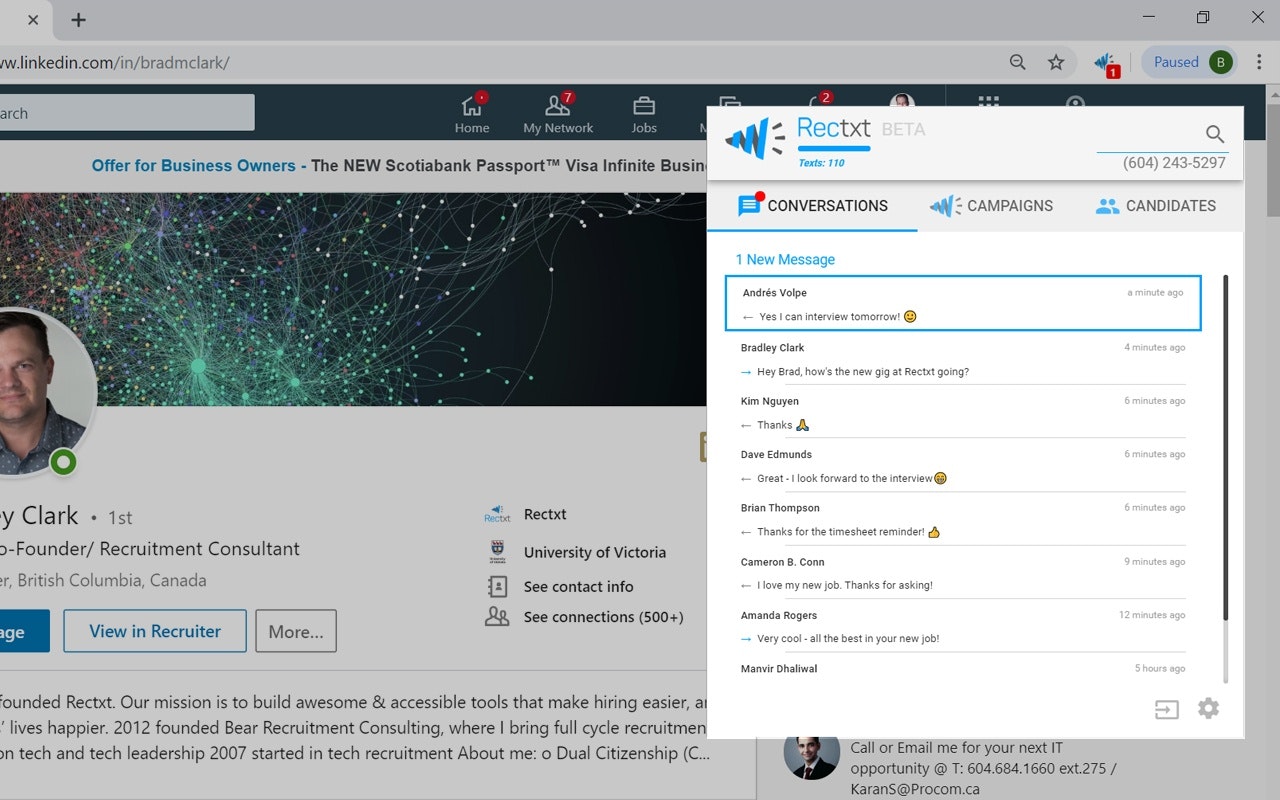Image resolution: width=1280 pixels, height=800 pixels.
Task: Click the More... button on profile
Action: [296, 632]
